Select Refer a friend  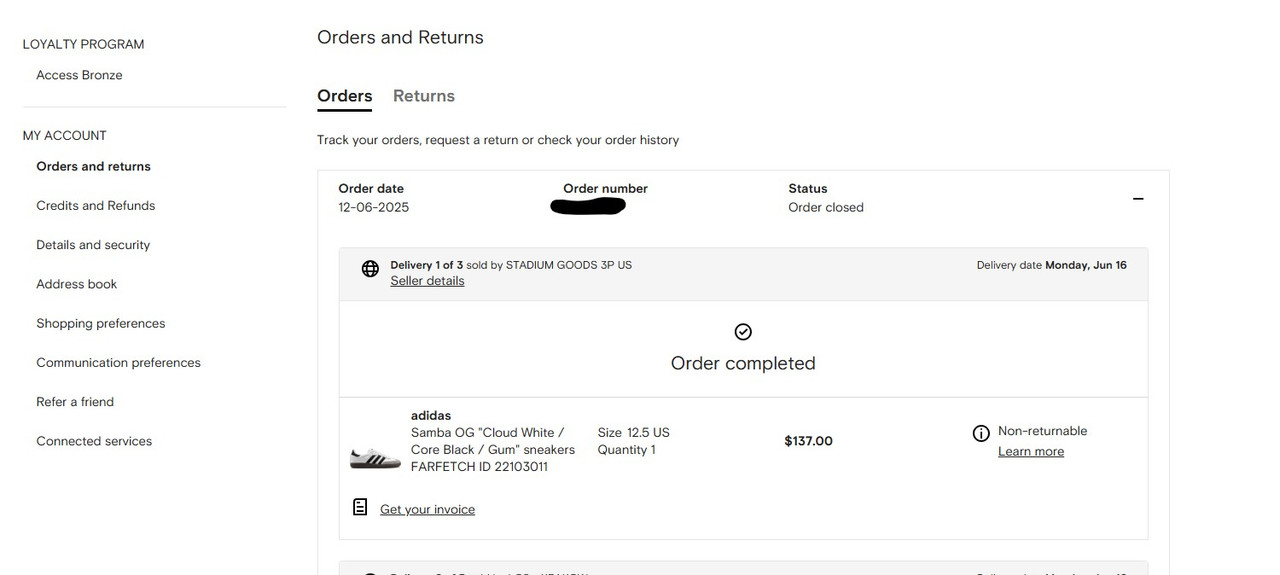click(75, 402)
